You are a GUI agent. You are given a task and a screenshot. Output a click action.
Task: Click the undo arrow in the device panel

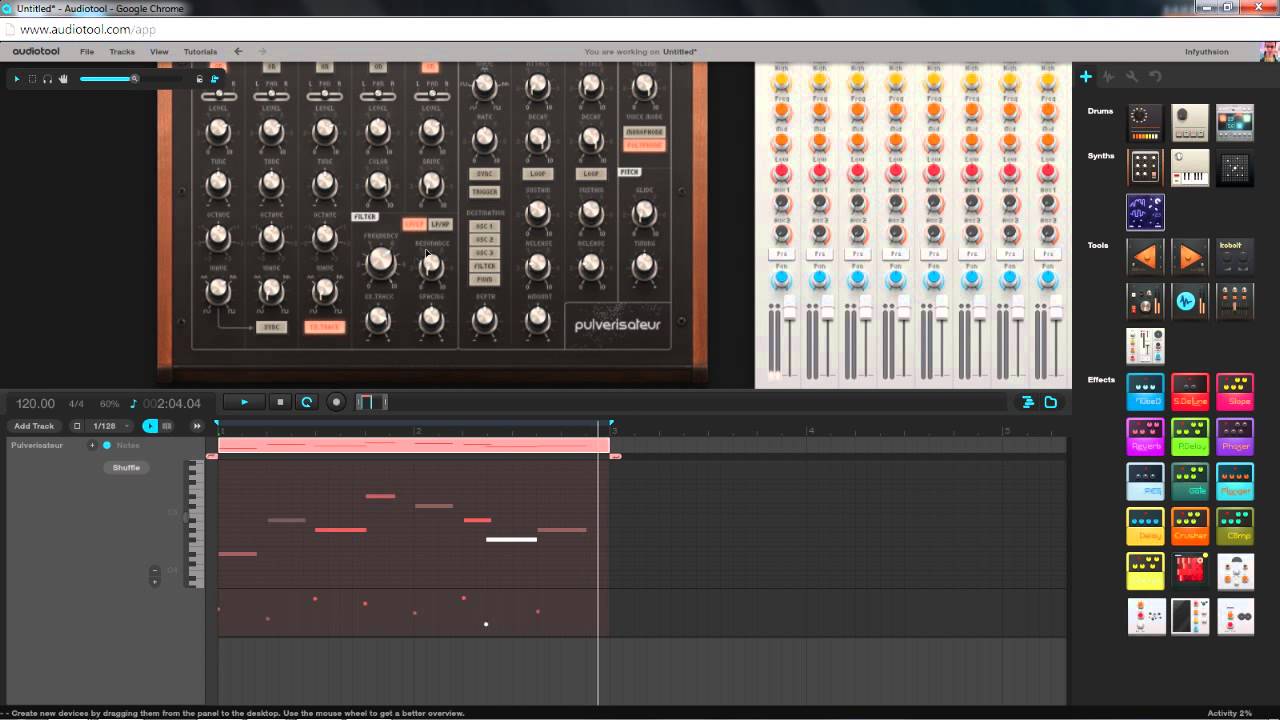point(1155,76)
